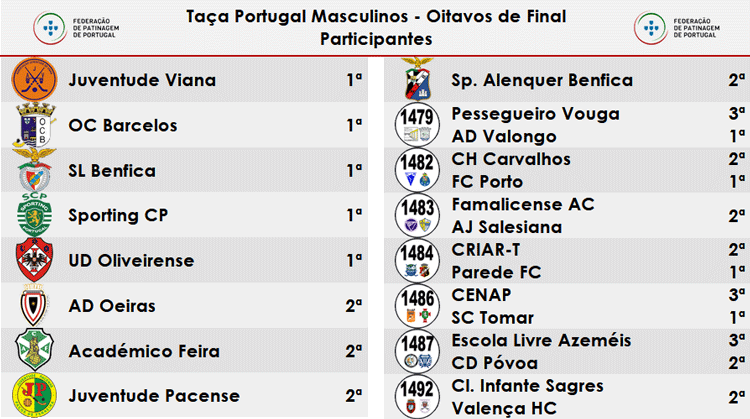The width and height of the screenshot is (750, 419).
Task: Select the AD Oeiras crest
Action: coord(33,305)
